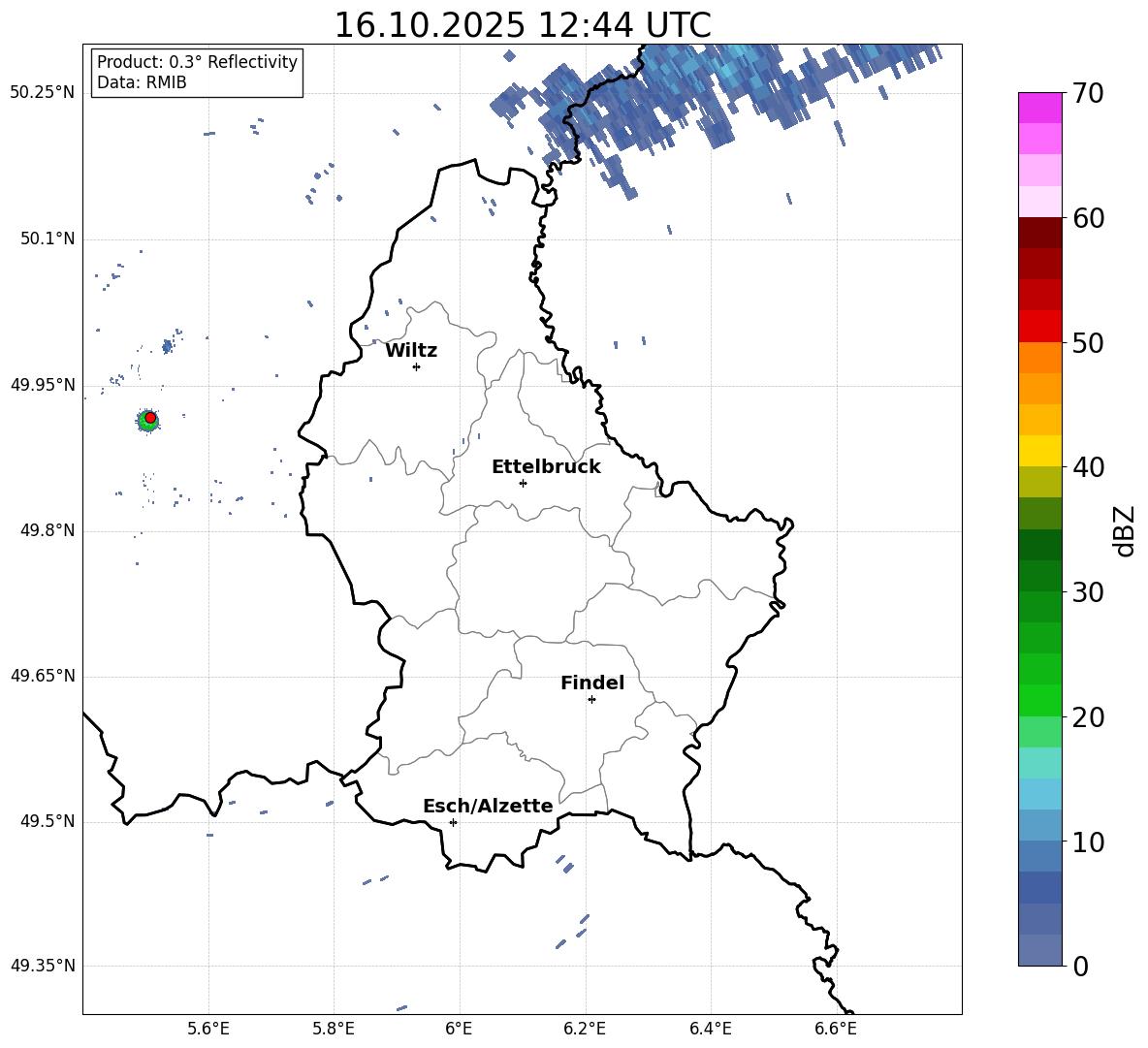The height and width of the screenshot is (1048, 1148).
Task: Click the Findel city label
Action: [x=592, y=683]
